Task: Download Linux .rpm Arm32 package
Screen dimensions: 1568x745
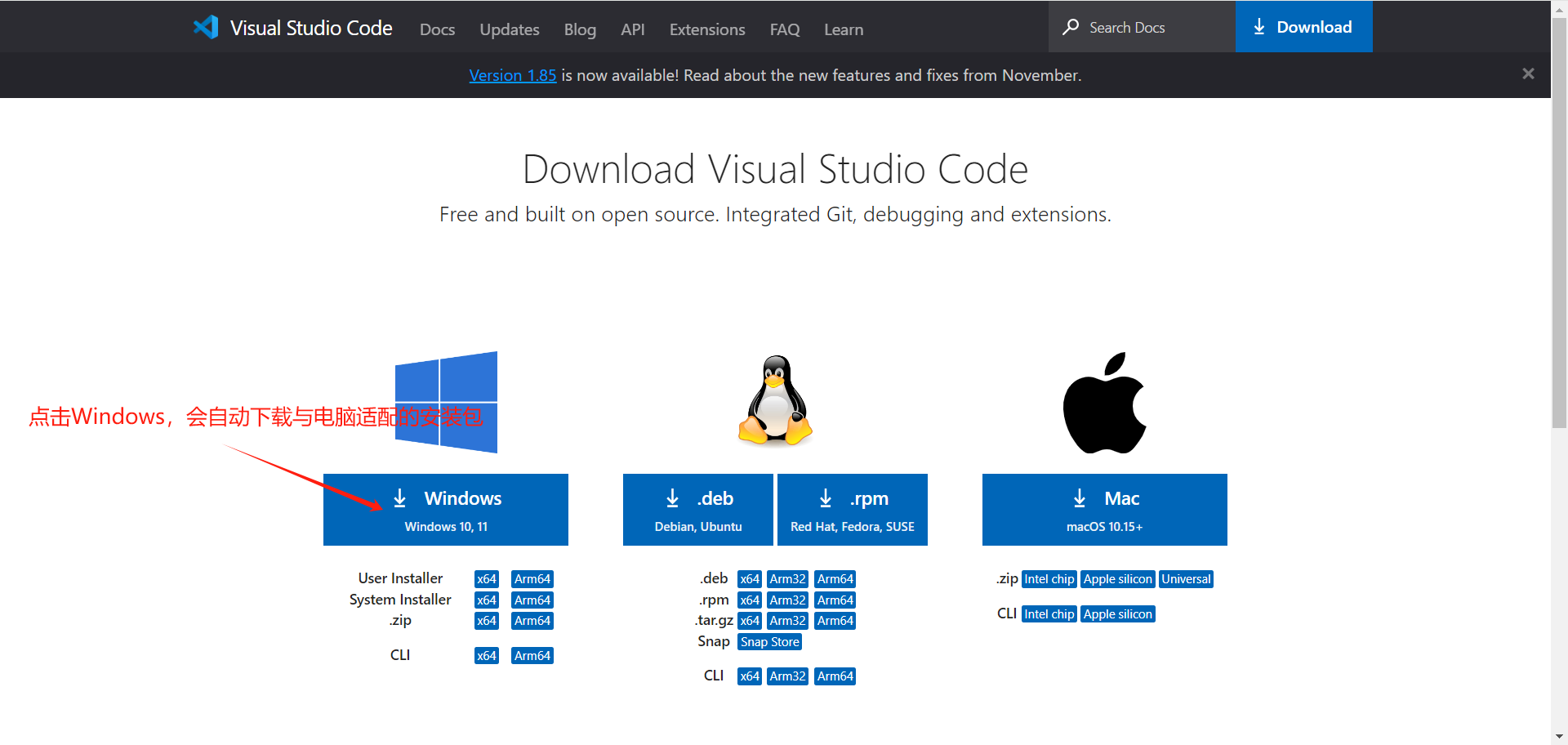Action: click(x=788, y=600)
